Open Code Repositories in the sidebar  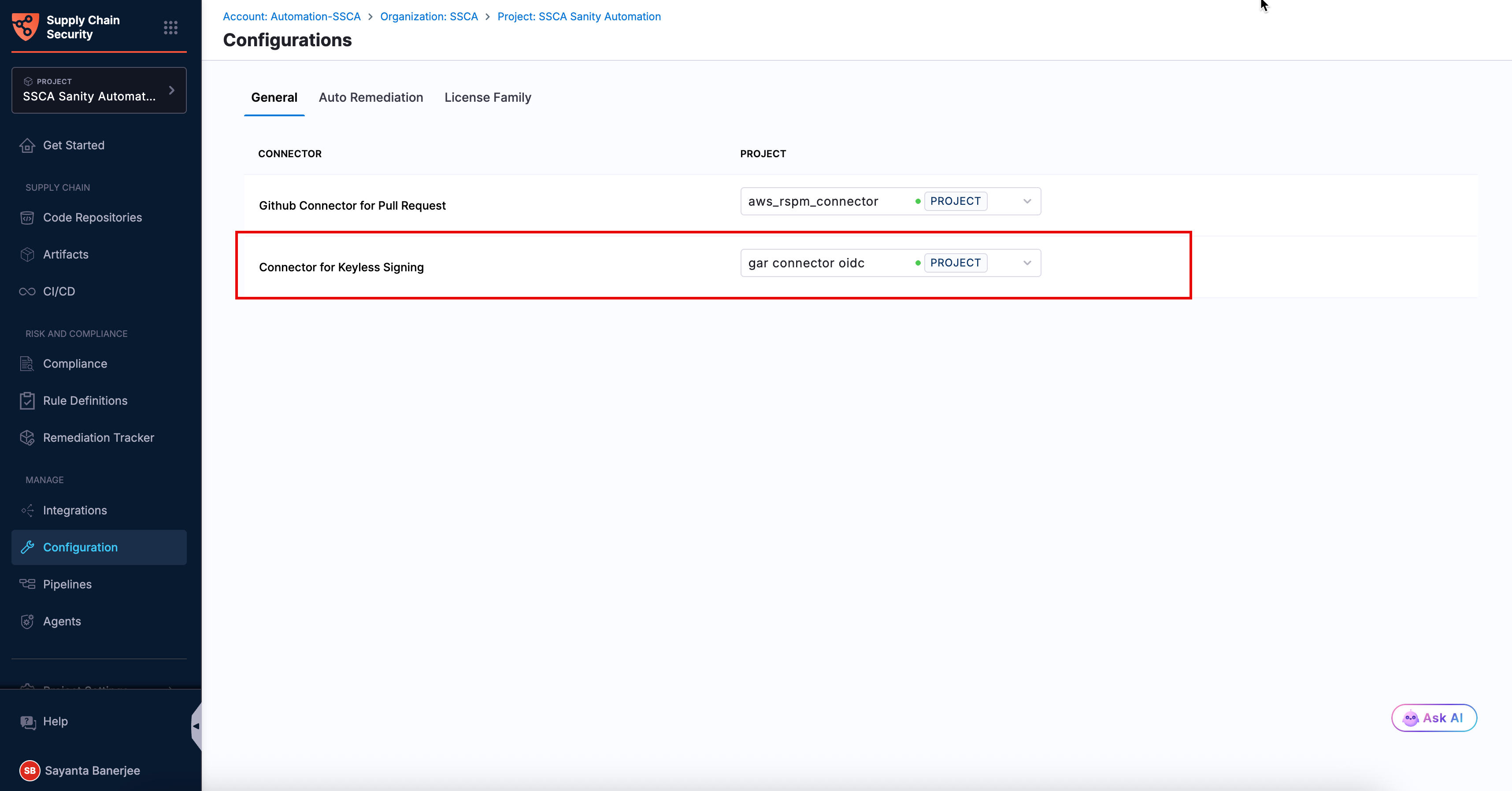coord(99,218)
